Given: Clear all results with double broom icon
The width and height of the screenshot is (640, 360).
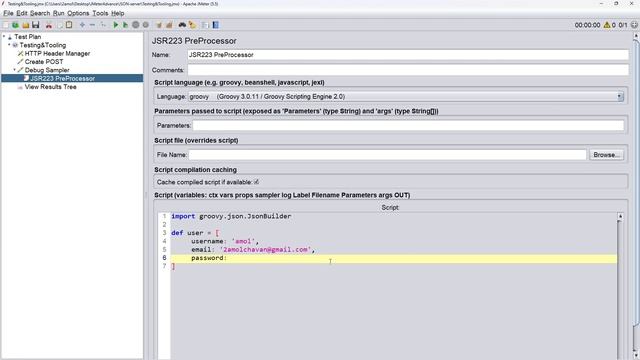Looking at the screenshot, I should coord(169,25).
